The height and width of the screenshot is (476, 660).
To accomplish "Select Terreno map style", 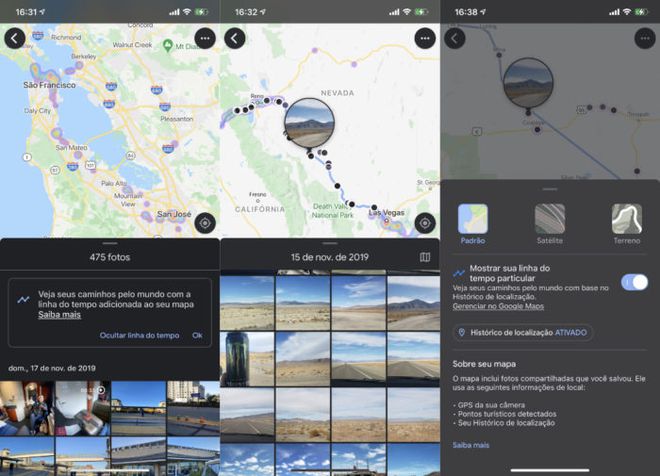I will [627, 224].
